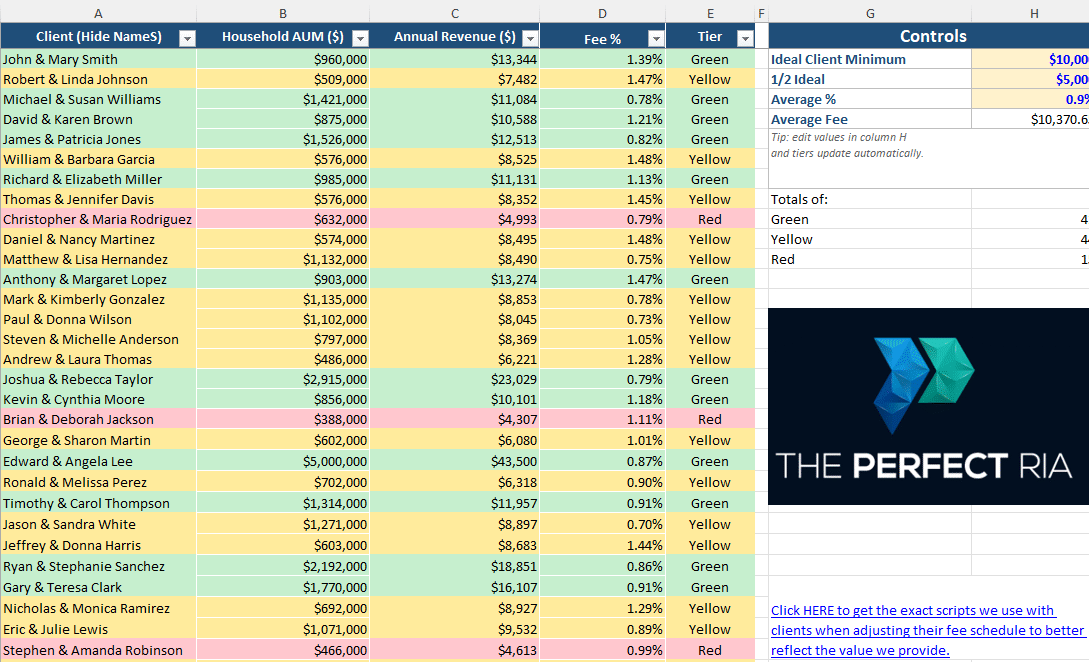Select the Yellow totals label cell
Image resolution: width=1089 pixels, height=662 pixels.
click(870, 240)
